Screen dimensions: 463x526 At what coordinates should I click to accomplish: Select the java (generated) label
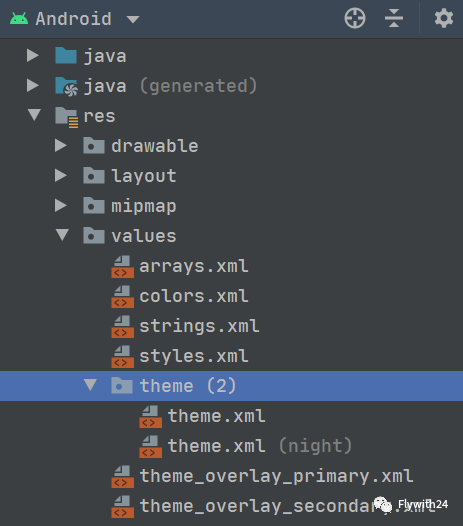[170, 86]
